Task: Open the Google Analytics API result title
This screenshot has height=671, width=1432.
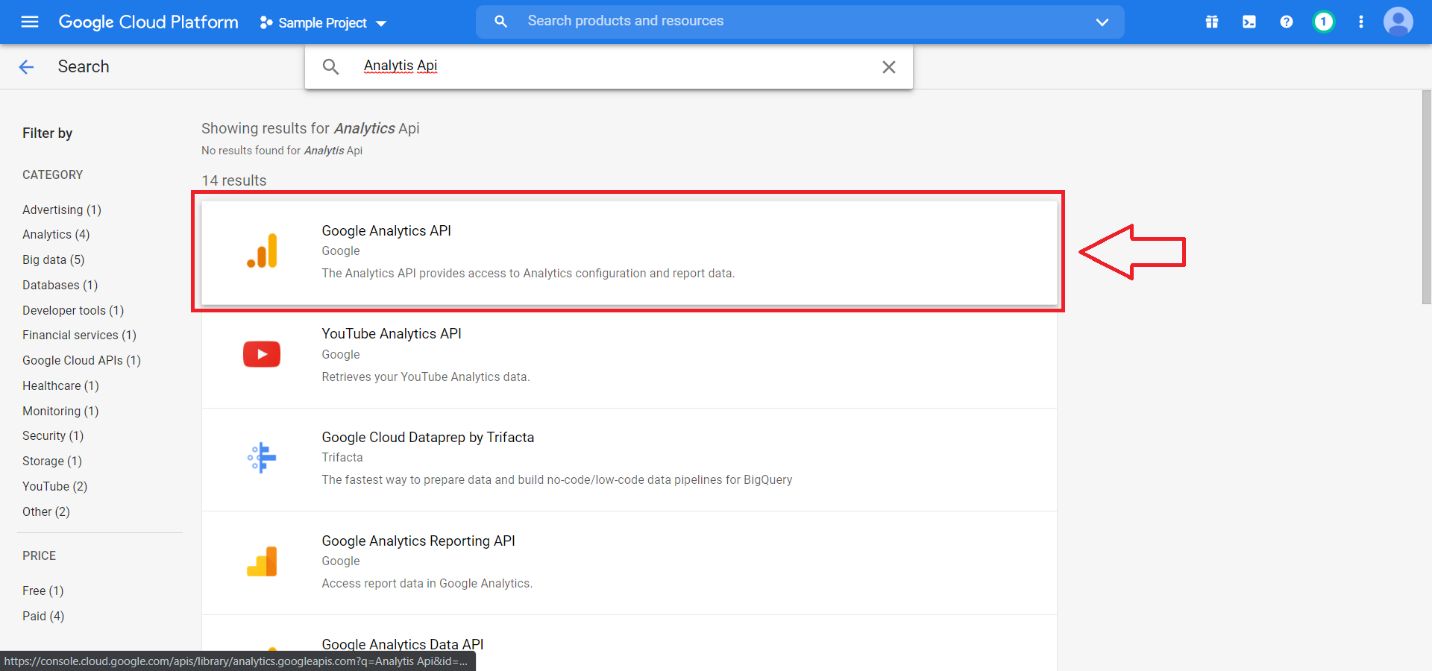Action: [x=386, y=231]
